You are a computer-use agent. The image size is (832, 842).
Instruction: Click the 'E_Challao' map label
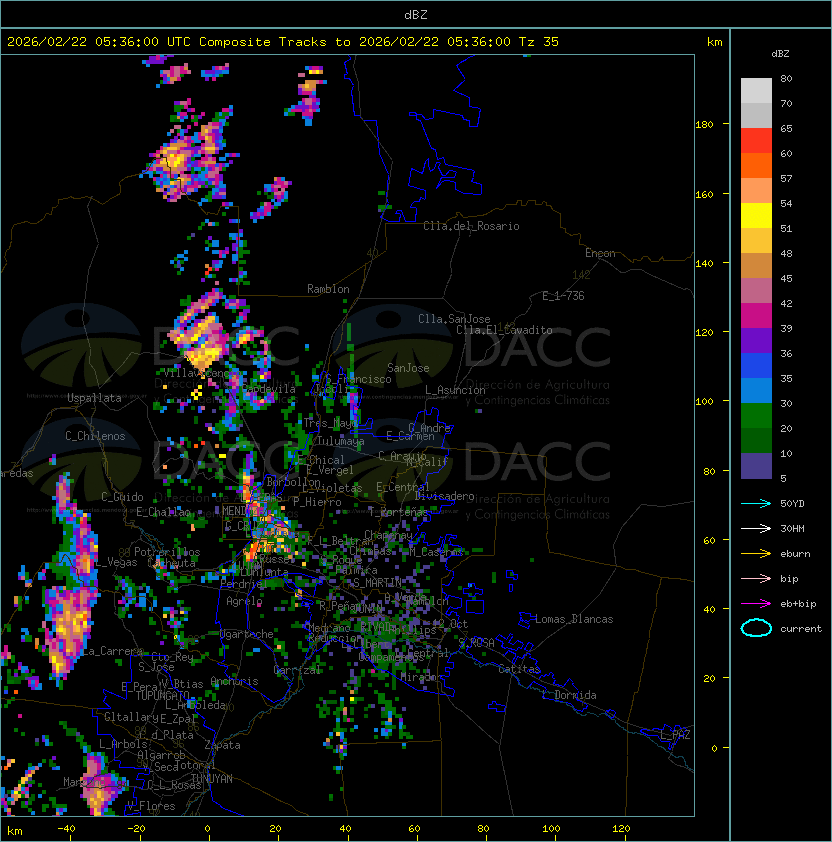coord(163,512)
